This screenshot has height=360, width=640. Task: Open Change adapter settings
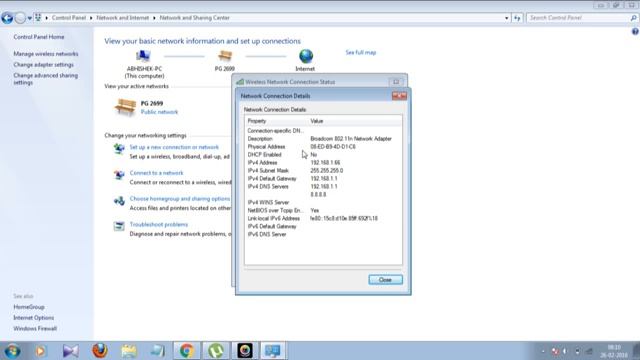(43, 64)
